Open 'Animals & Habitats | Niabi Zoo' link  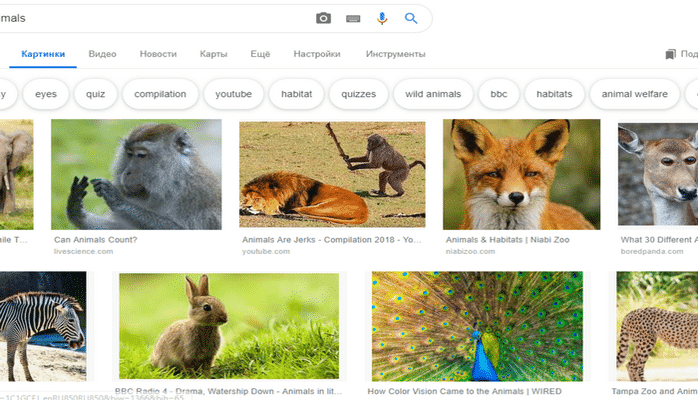[x=507, y=239]
